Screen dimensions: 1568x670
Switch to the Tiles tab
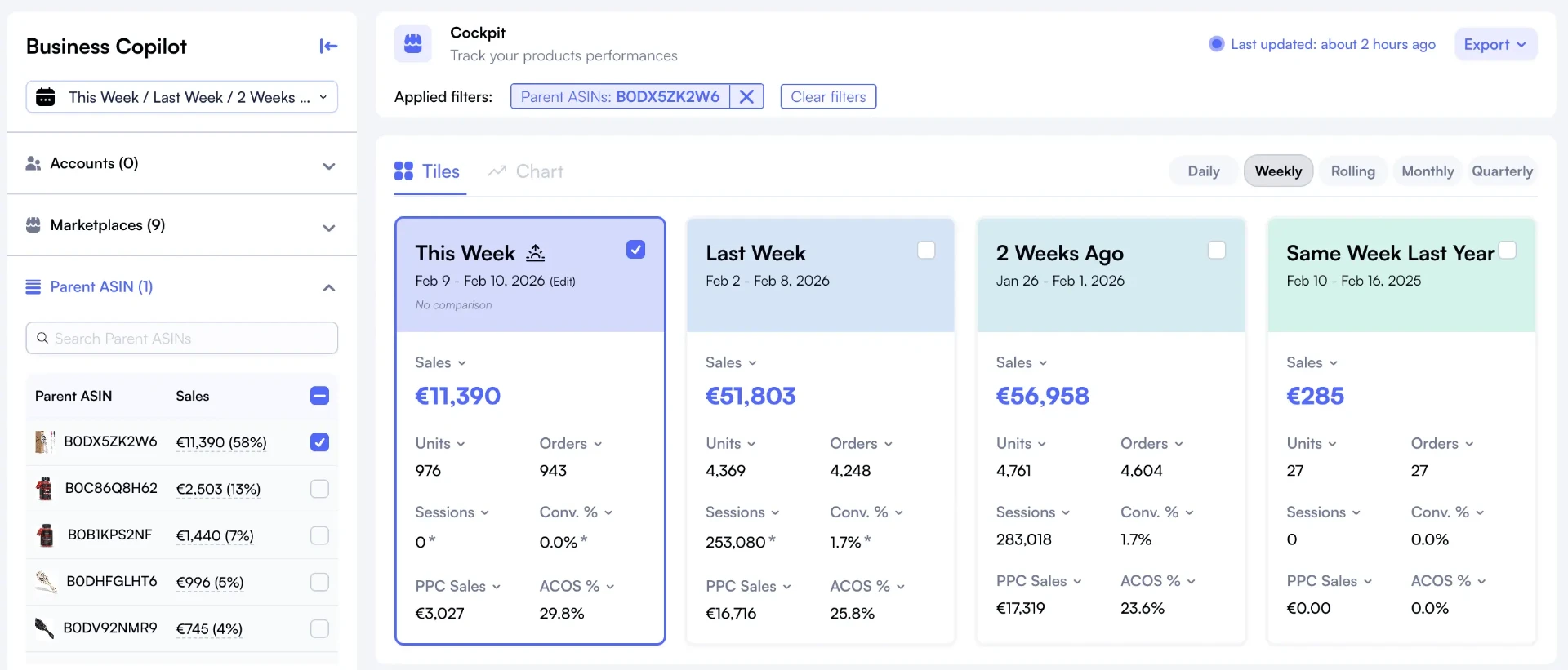click(429, 171)
